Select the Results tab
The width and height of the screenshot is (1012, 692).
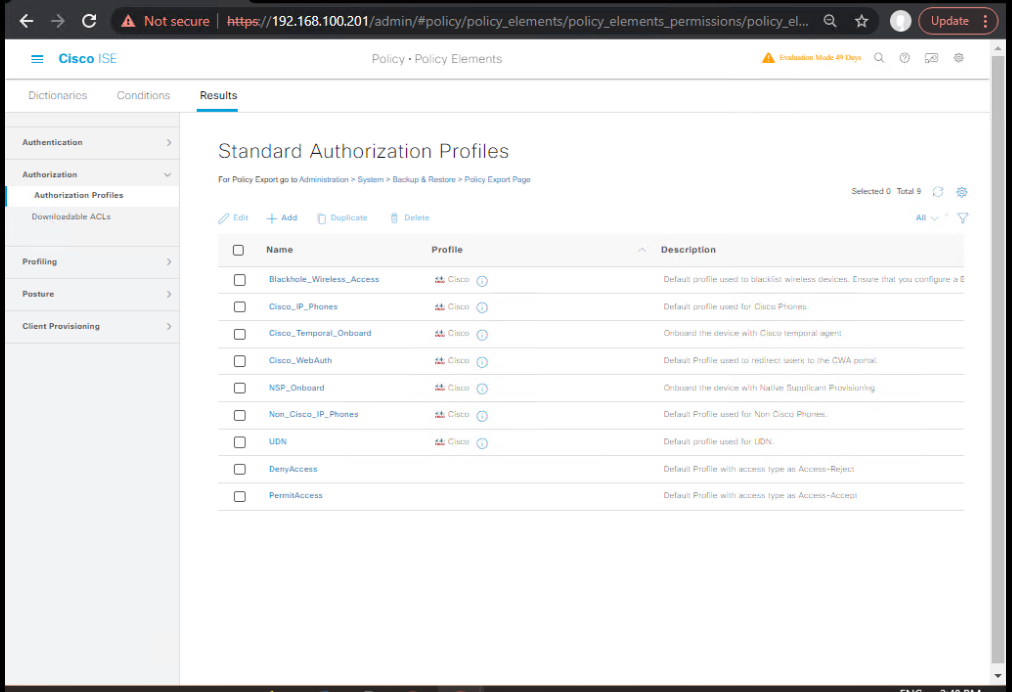pos(218,96)
